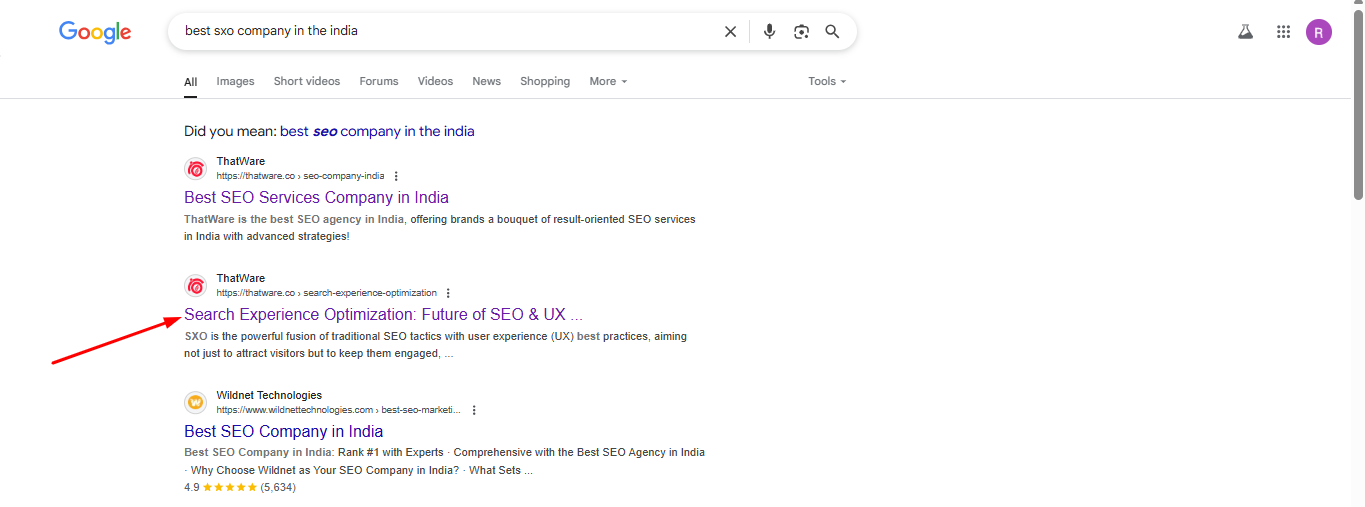Open options menu for seo-company-india result

click(396, 176)
